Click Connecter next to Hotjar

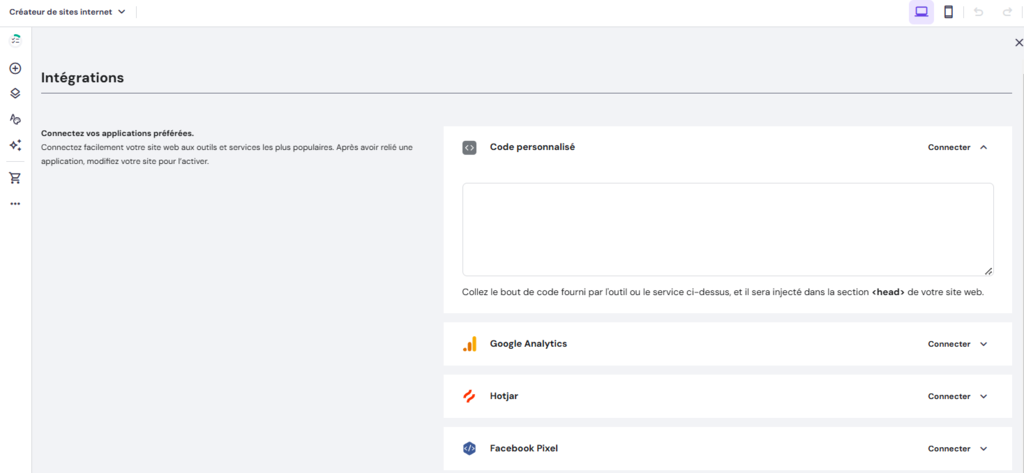[949, 396]
